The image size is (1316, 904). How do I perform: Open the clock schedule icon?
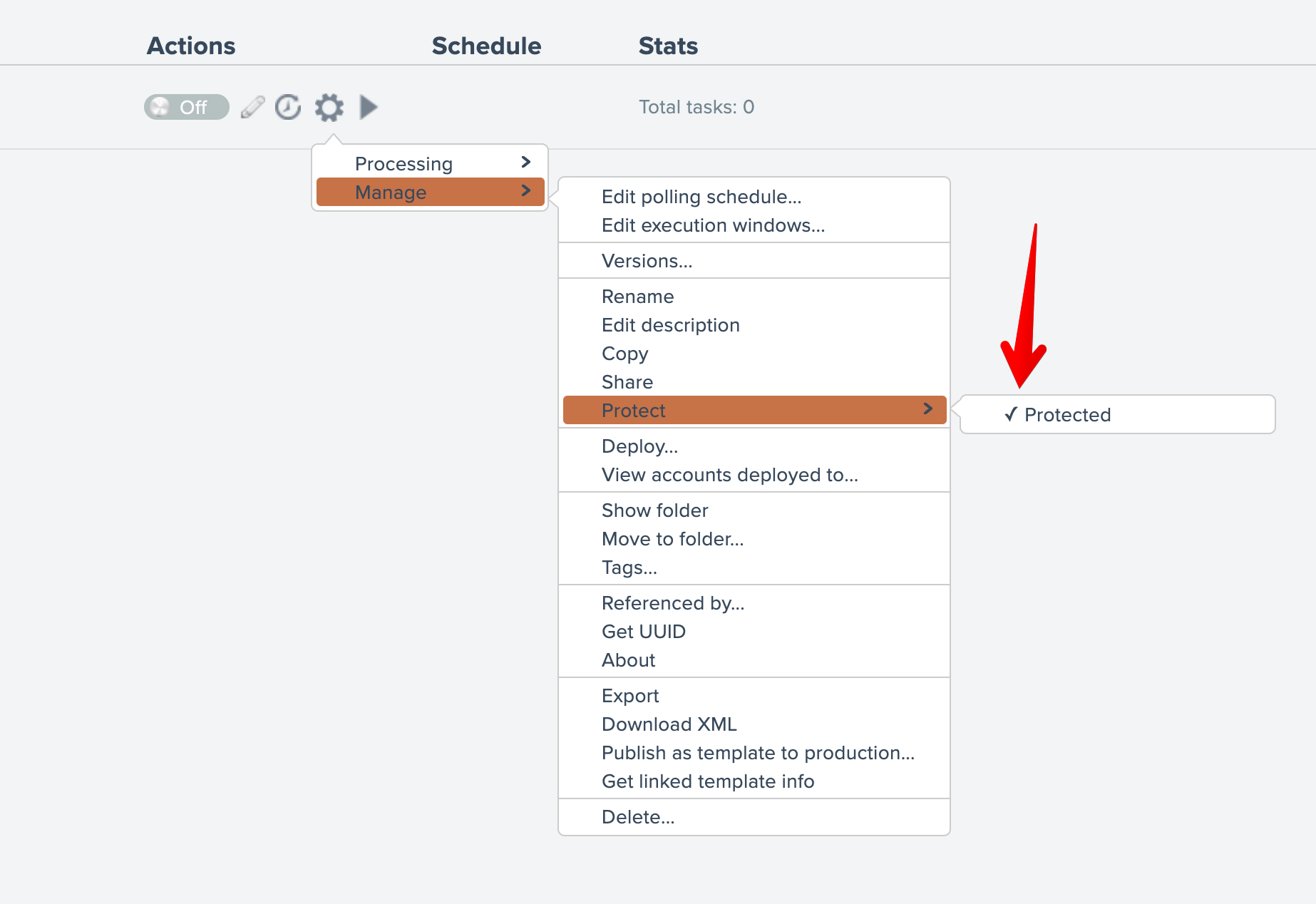[288, 107]
